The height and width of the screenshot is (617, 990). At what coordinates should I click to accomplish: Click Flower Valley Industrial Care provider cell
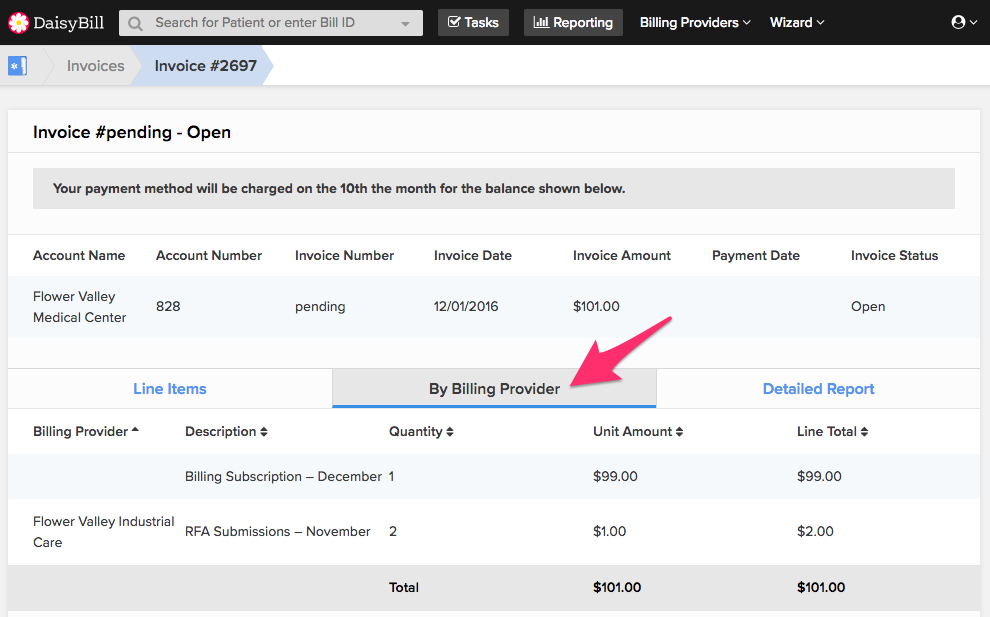click(104, 532)
